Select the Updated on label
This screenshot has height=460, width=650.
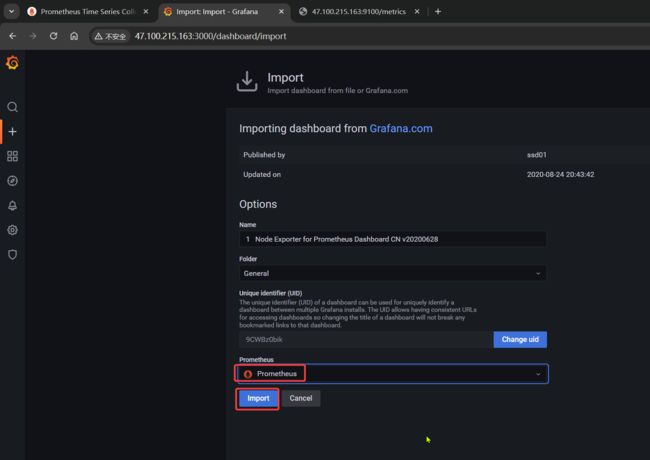(262, 175)
